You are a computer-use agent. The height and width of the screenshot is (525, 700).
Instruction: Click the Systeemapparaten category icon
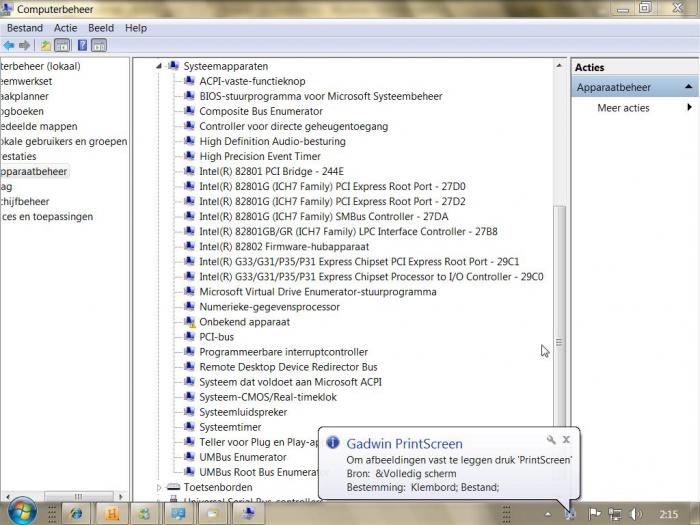click(x=174, y=66)
